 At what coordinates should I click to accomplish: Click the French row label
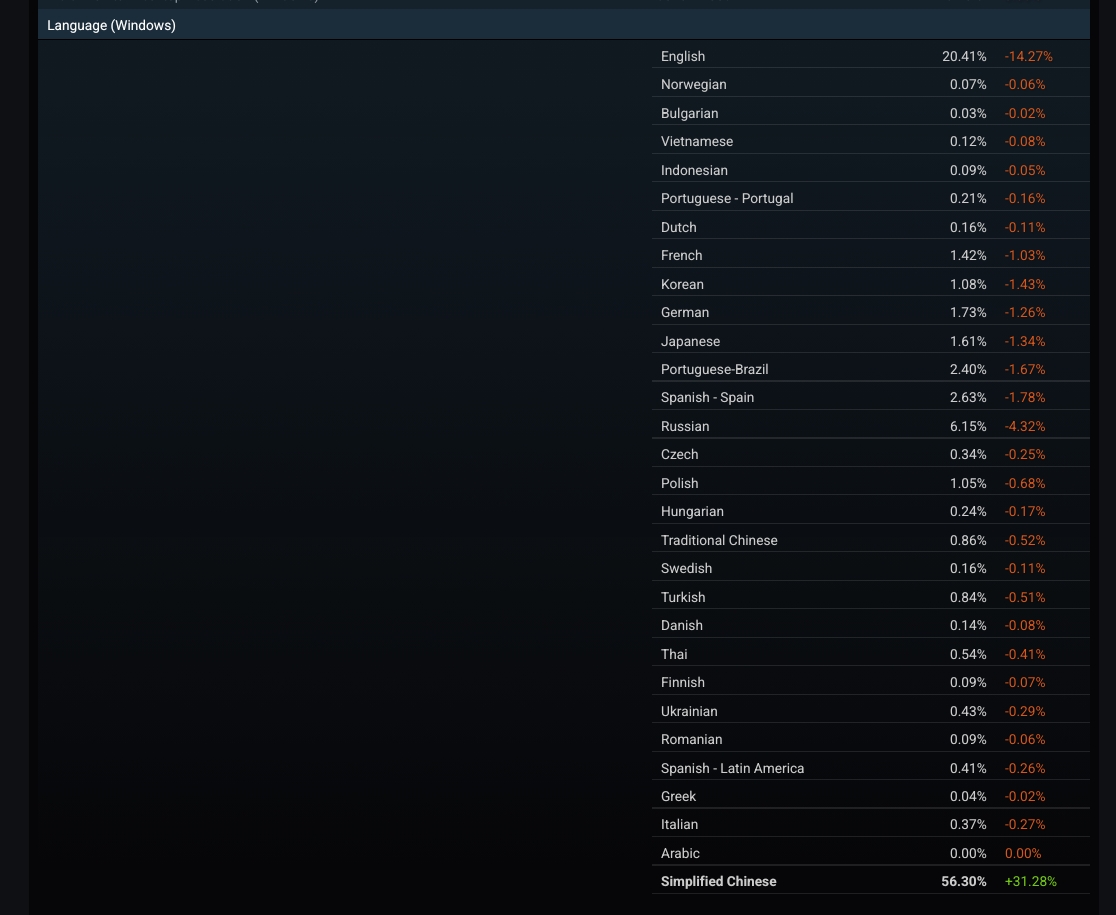coord(681,255)
